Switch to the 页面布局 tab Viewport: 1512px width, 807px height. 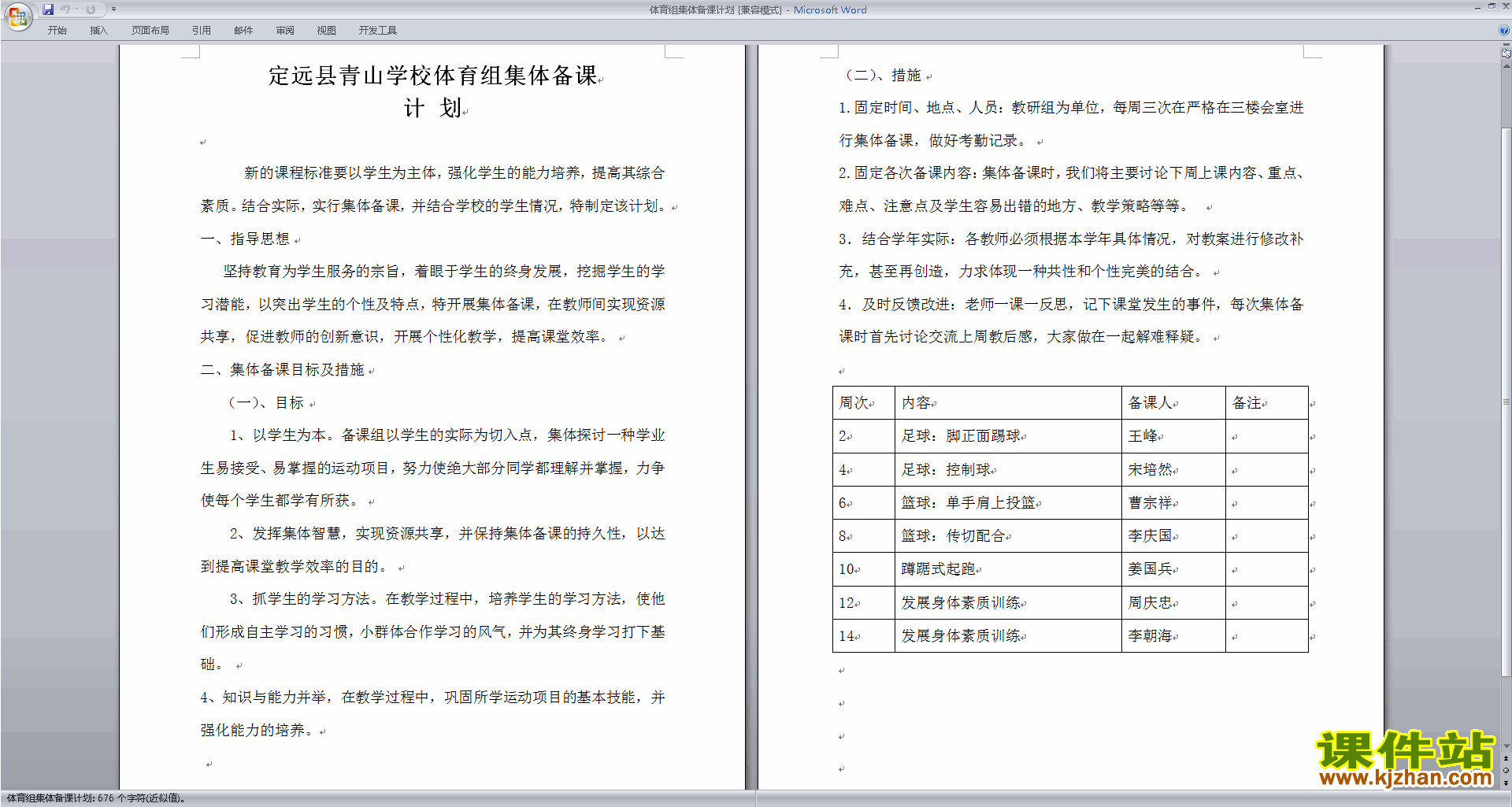(x=150, y=30)
